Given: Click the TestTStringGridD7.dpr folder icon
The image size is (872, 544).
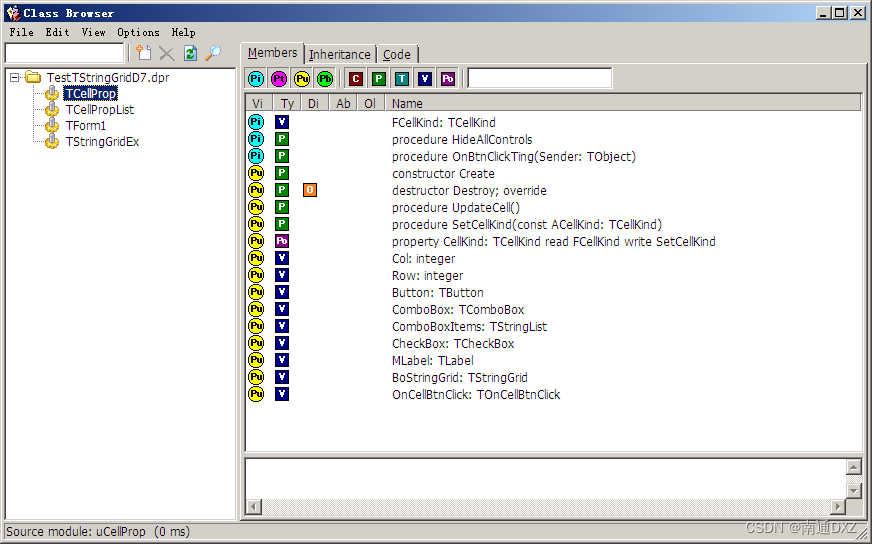Looking at the screenshot, I should point(33,77).
